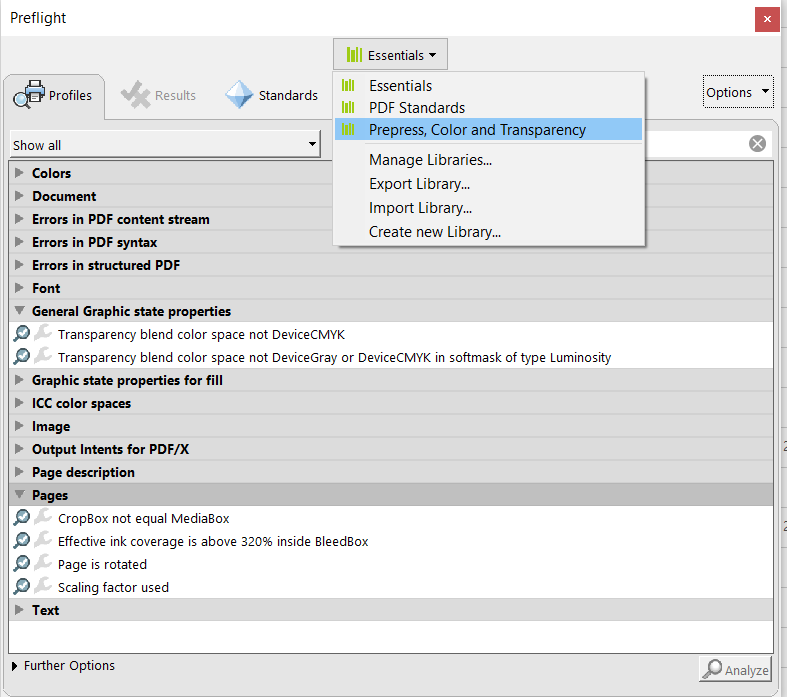Click the diamond Standards icon
The height and width of the screenshot is (697, 787).
tap(239, 94)
